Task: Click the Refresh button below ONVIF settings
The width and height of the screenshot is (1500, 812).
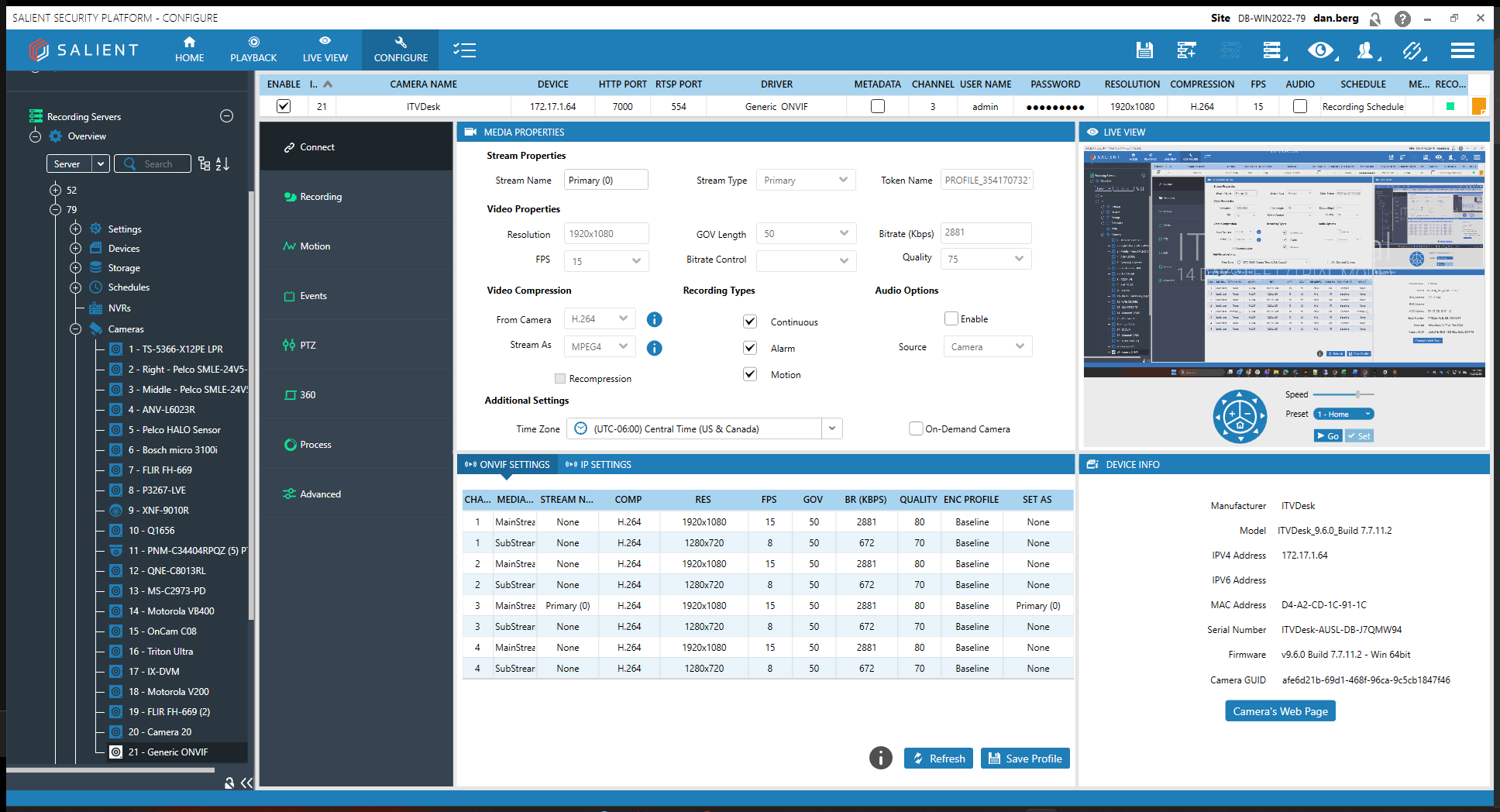Action: (x=938, y=758)
